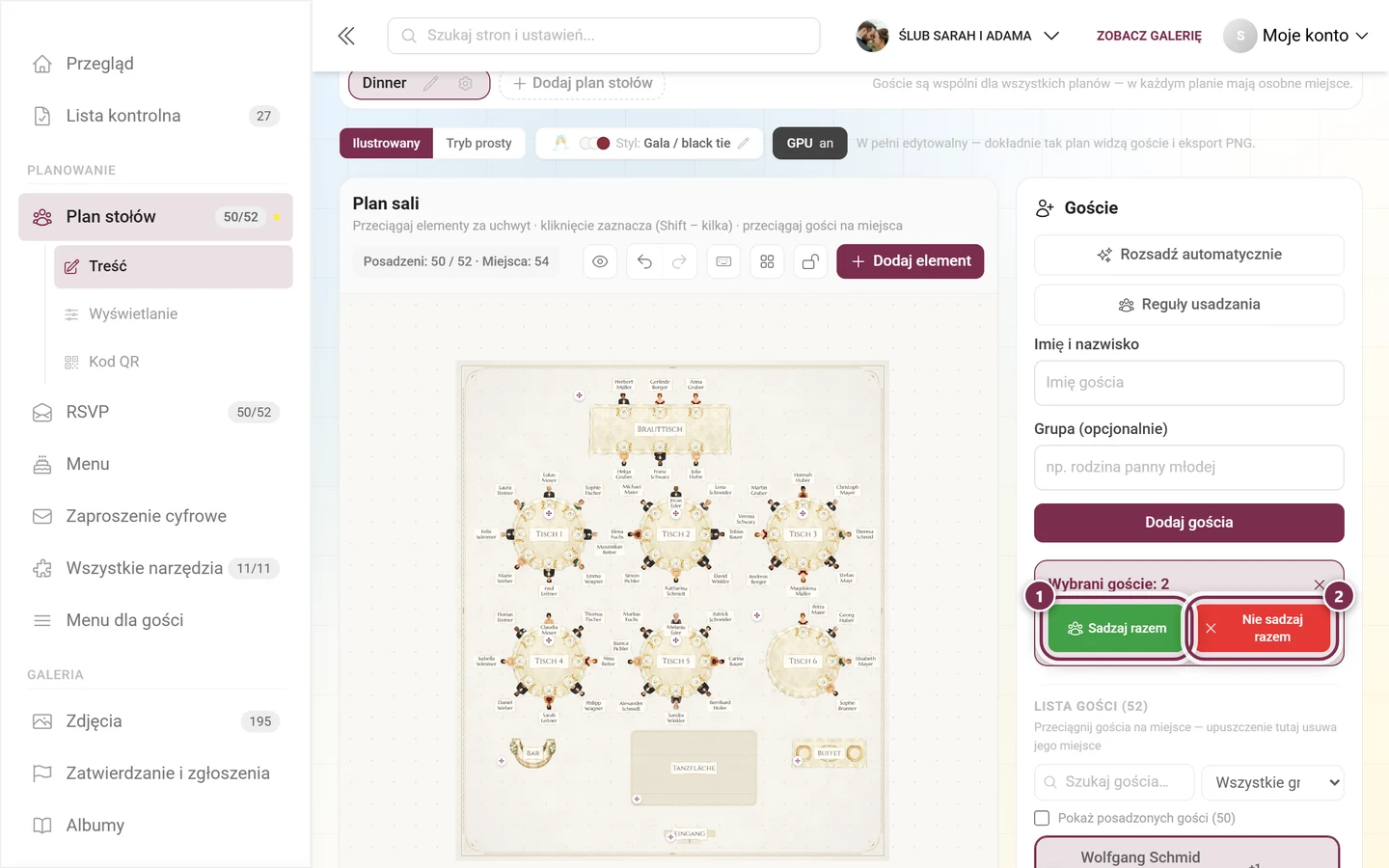Open Reguły usadzania rules
Viewport: 1389px width, 868px height.
tap(1188, 305)
